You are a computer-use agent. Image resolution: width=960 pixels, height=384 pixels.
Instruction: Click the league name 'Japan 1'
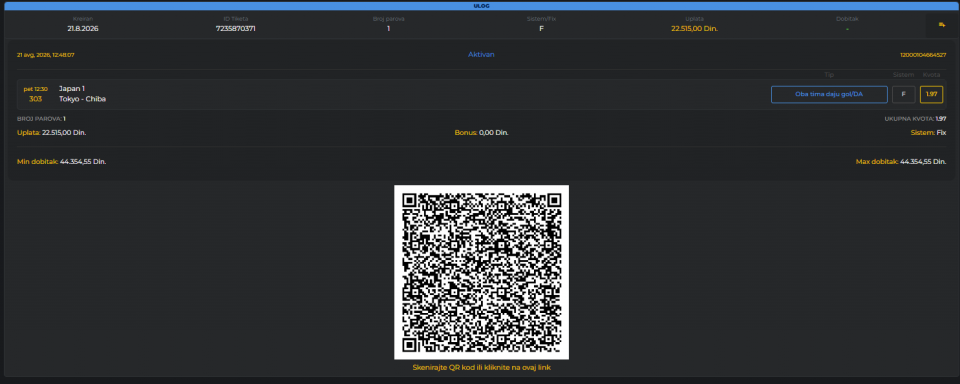click(x=72, y=89)
